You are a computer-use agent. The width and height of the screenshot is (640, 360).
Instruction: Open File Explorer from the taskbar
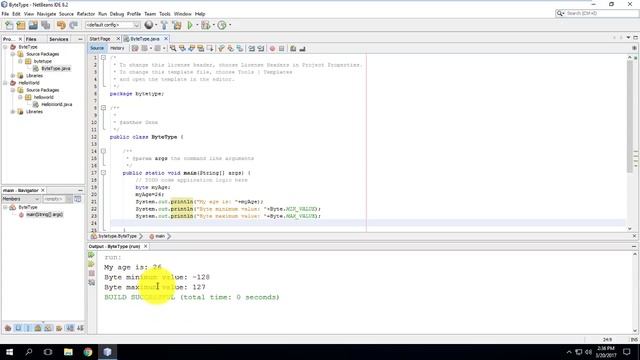click(68, 352)
